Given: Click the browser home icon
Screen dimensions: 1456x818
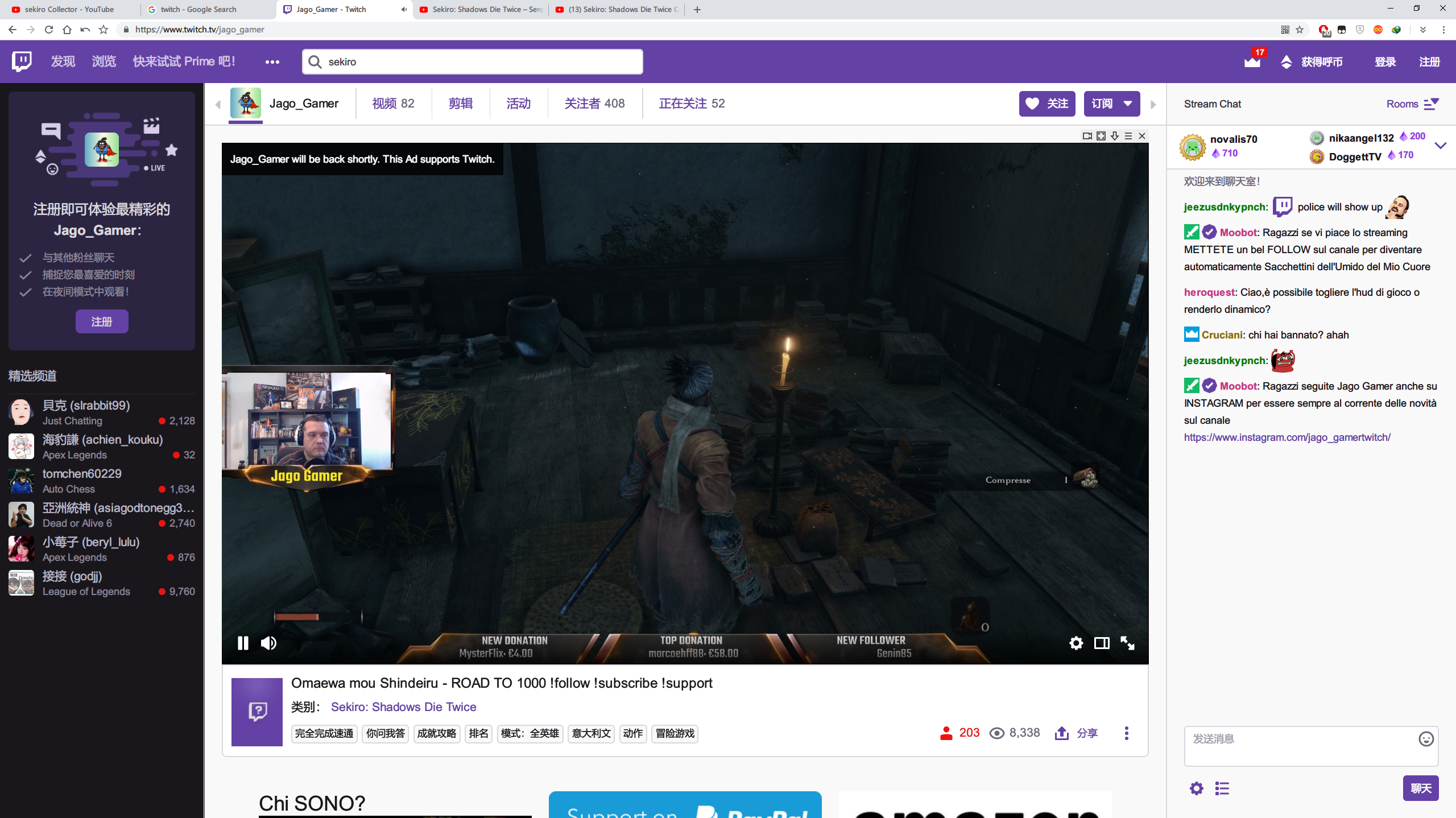Looking at the screenshot, I should (67, 30).
